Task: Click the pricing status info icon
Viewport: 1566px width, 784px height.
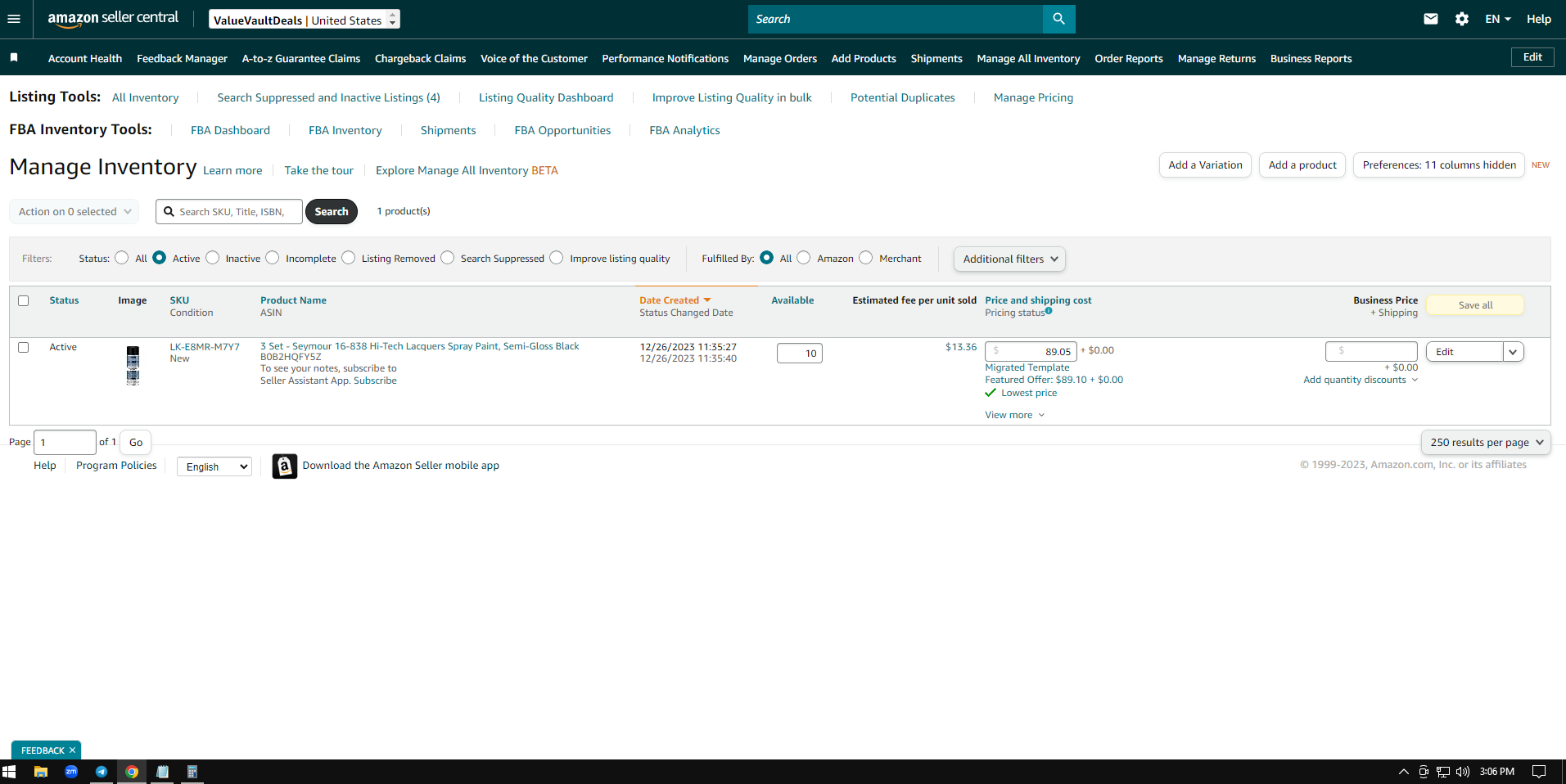Action: 1049,311
